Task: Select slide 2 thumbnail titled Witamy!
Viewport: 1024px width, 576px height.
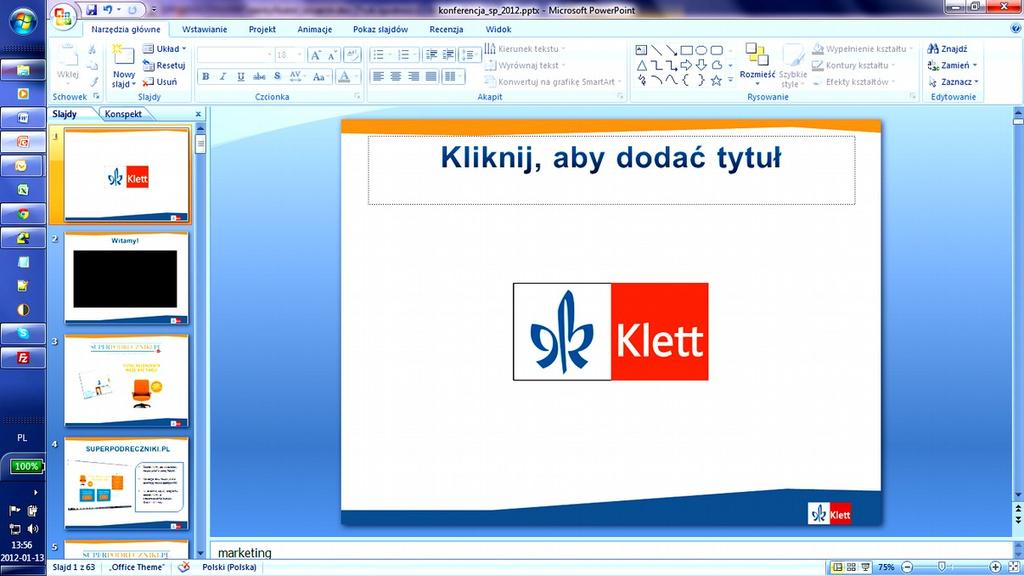Action: [126, 278]
